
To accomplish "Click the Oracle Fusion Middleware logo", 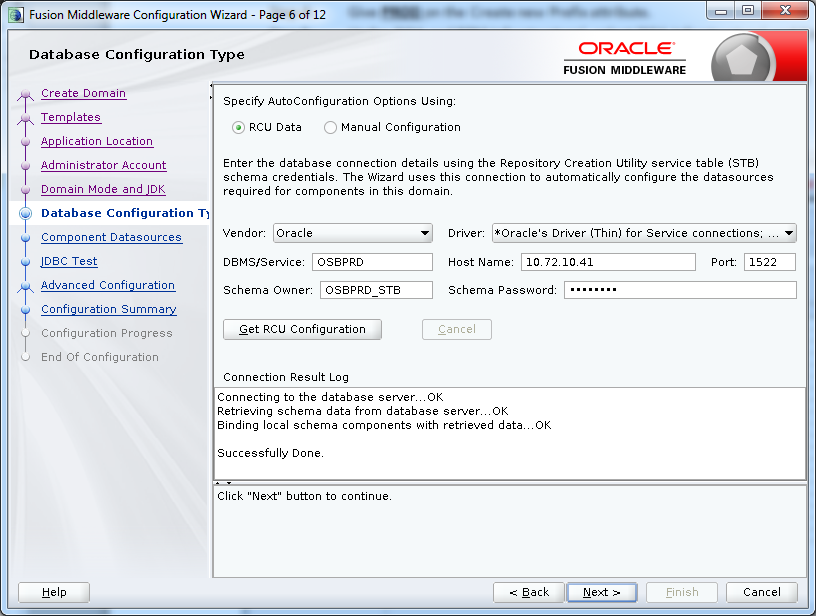I will pos(624,58).
